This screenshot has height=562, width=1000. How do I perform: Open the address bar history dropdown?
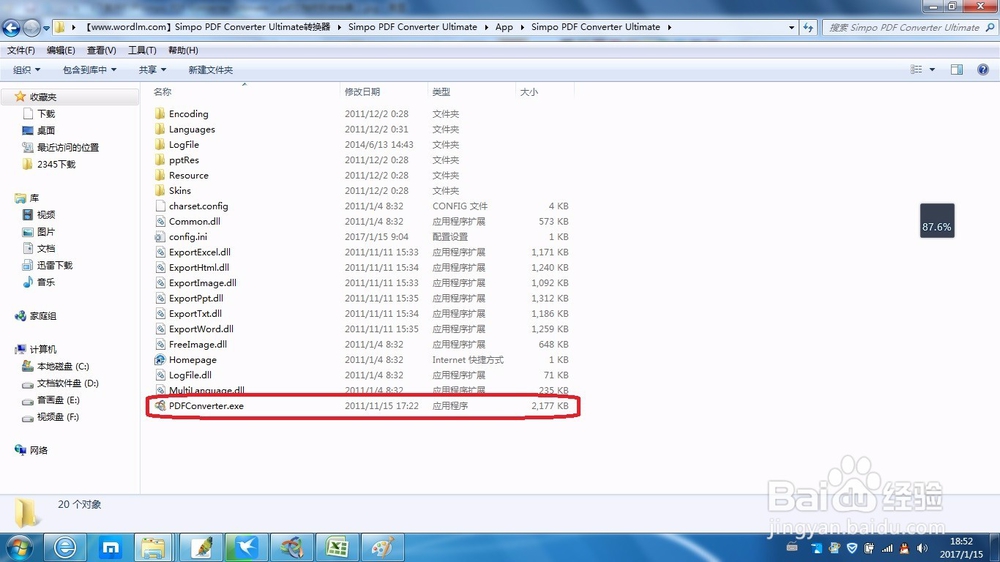[x=791, y=27]
